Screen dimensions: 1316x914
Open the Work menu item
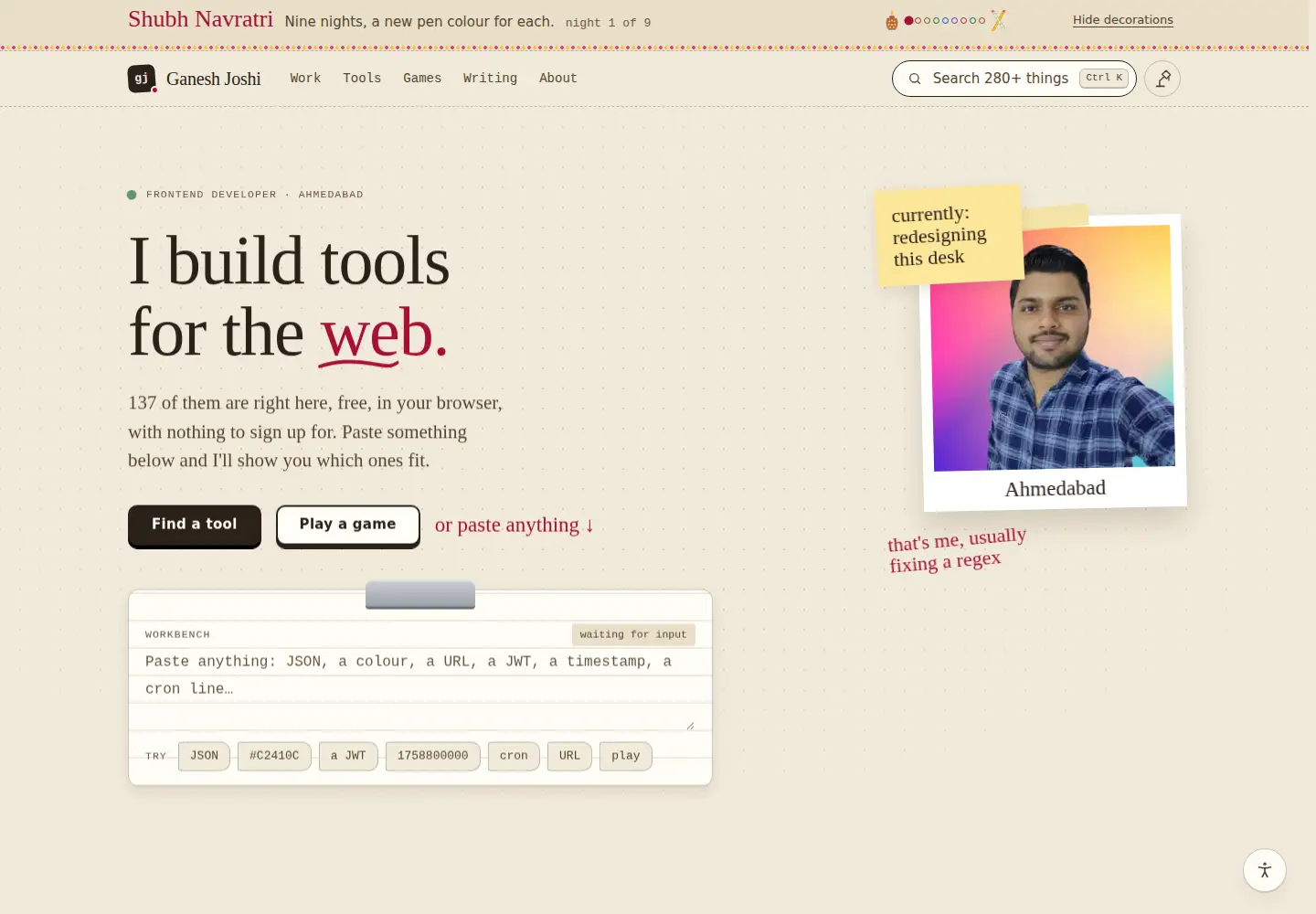point(305,79)
